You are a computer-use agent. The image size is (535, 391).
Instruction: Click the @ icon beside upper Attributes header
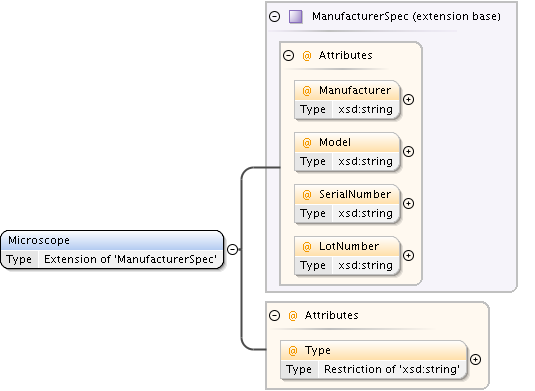[307, 56]
